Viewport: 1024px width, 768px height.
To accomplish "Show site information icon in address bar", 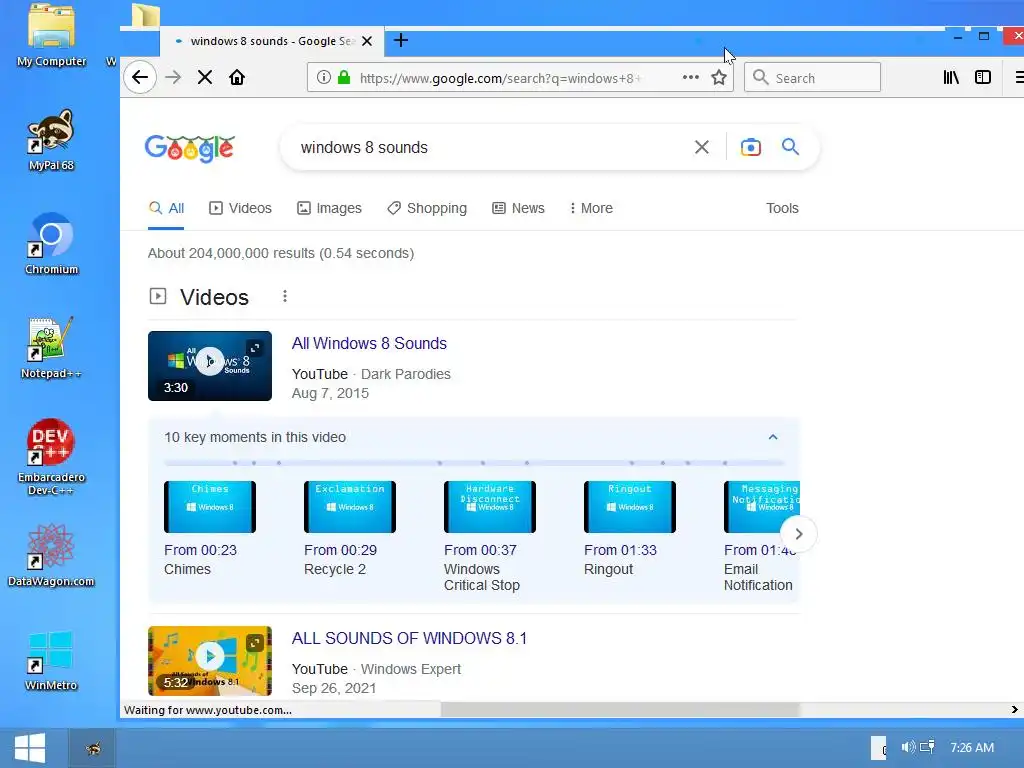I will [x=323, y=78].
